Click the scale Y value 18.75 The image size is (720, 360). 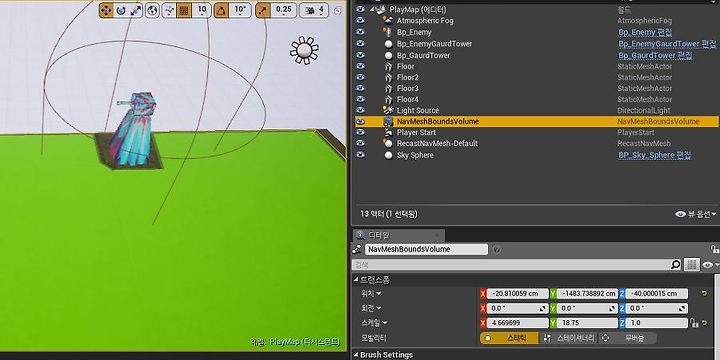coord(587,323)
